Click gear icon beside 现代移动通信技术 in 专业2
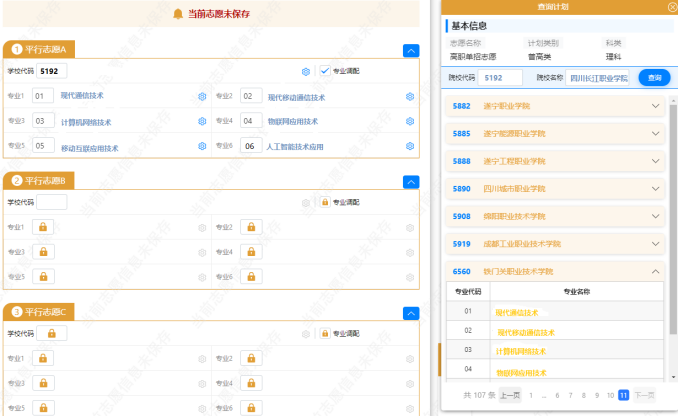 click(410, 96)
